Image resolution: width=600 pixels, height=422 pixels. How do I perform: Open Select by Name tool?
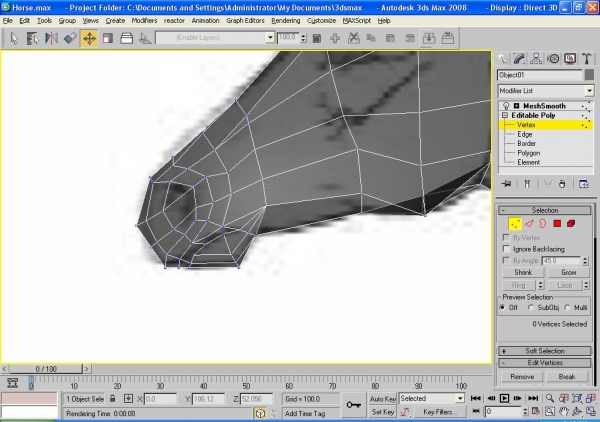pos(33,38)
